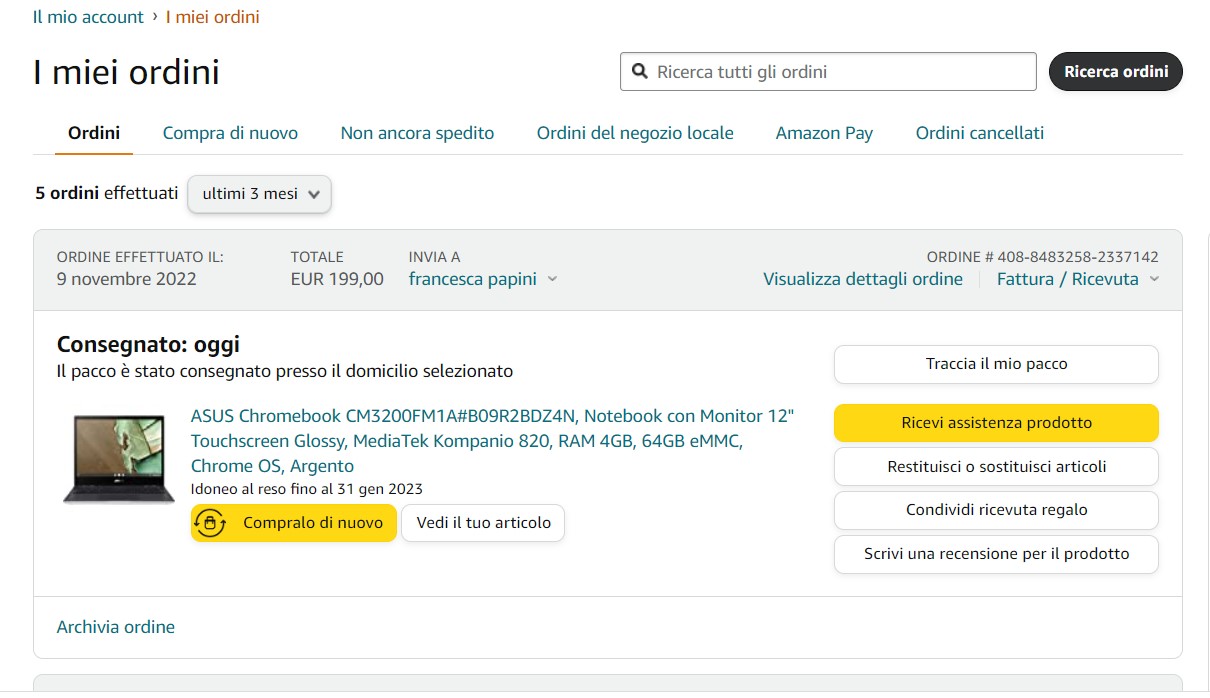Go to the Amazon Pay tab

point(824,133)
